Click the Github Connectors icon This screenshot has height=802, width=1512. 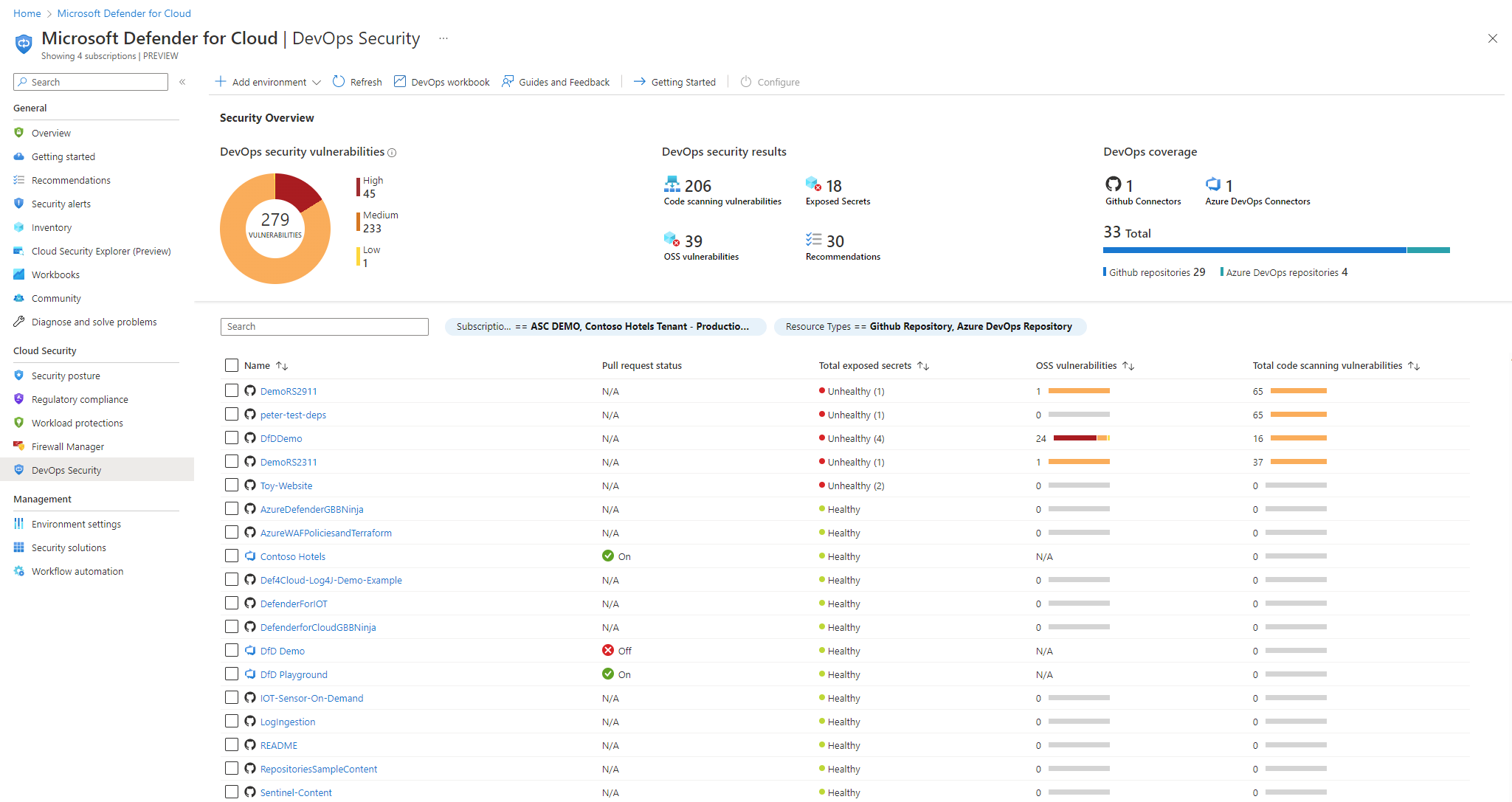pos(1113,184)
